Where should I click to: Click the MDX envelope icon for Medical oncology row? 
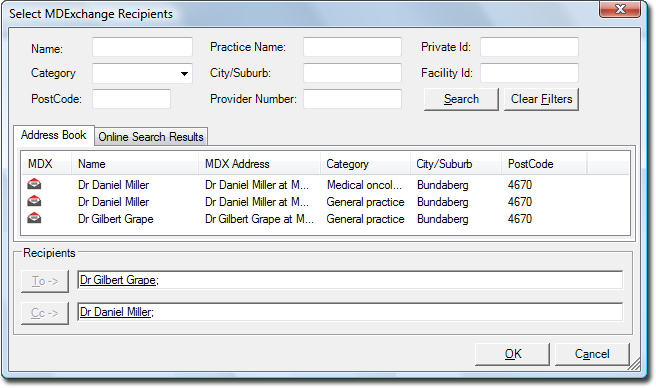34,184
